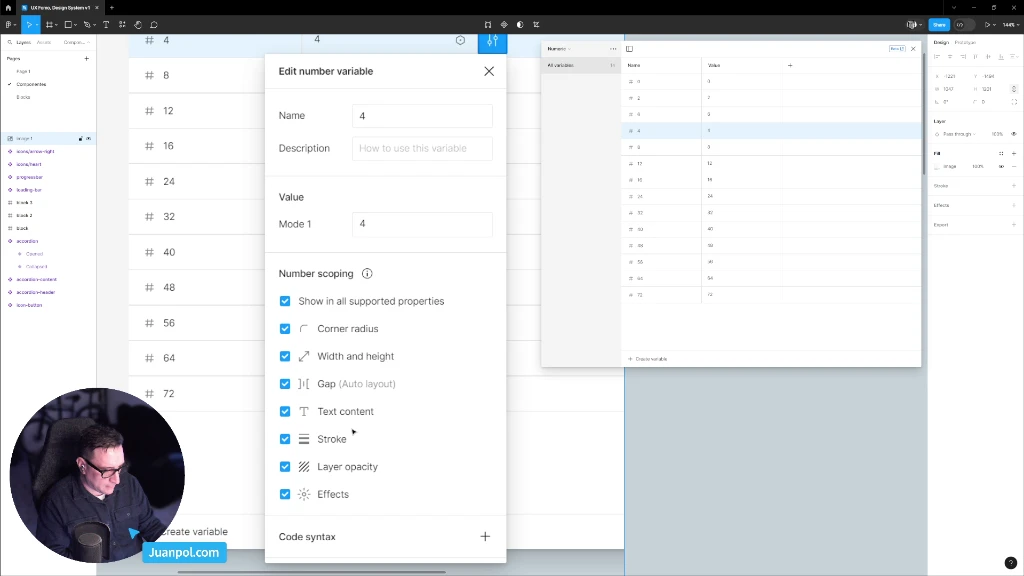Open the Number scoping info icon
The width and height of the screenshot is (1024, 576).
coord(367,273)
